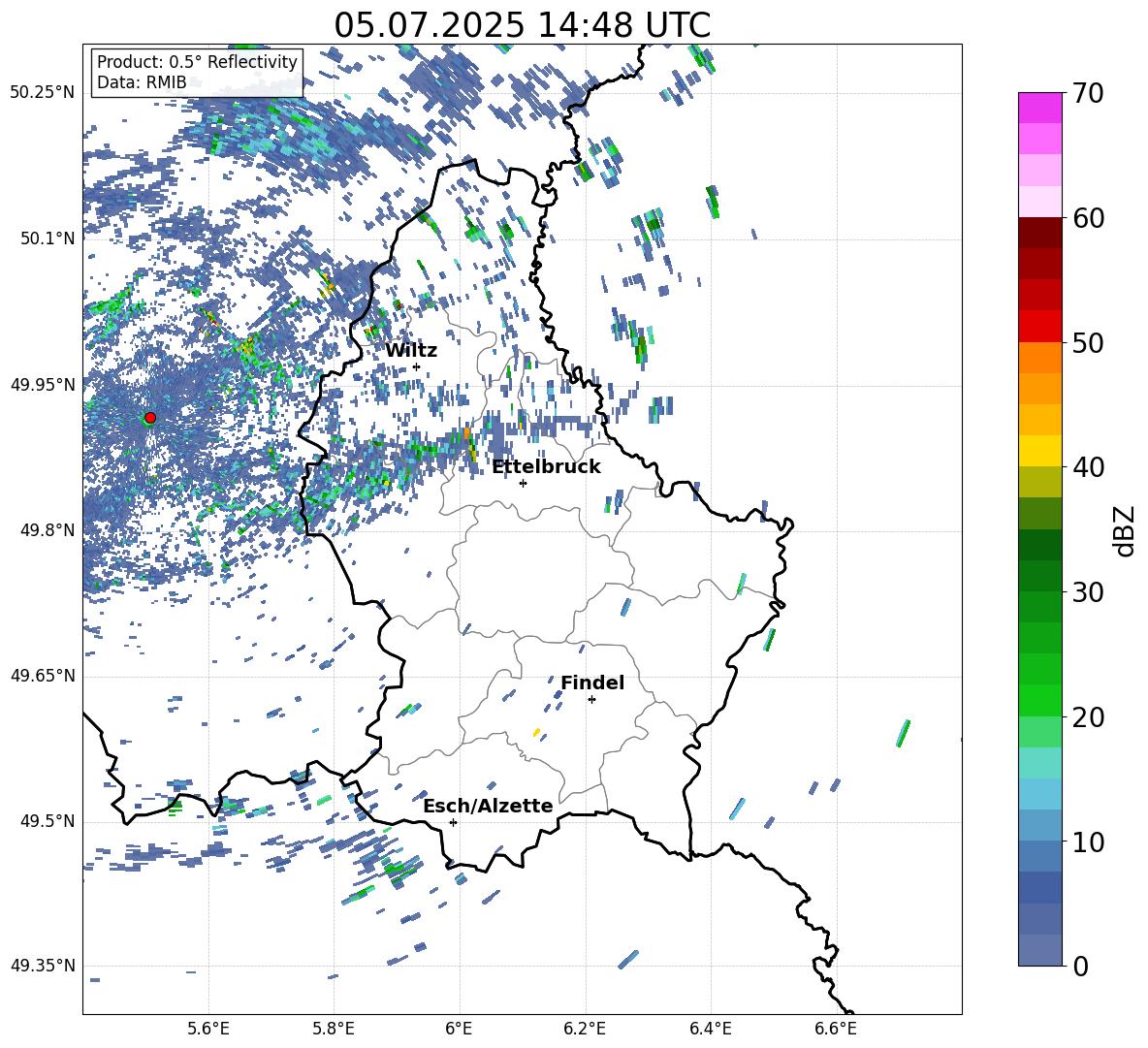Click the 6.2°E longitude label

pyautogui.click(x=585, y=1029)
